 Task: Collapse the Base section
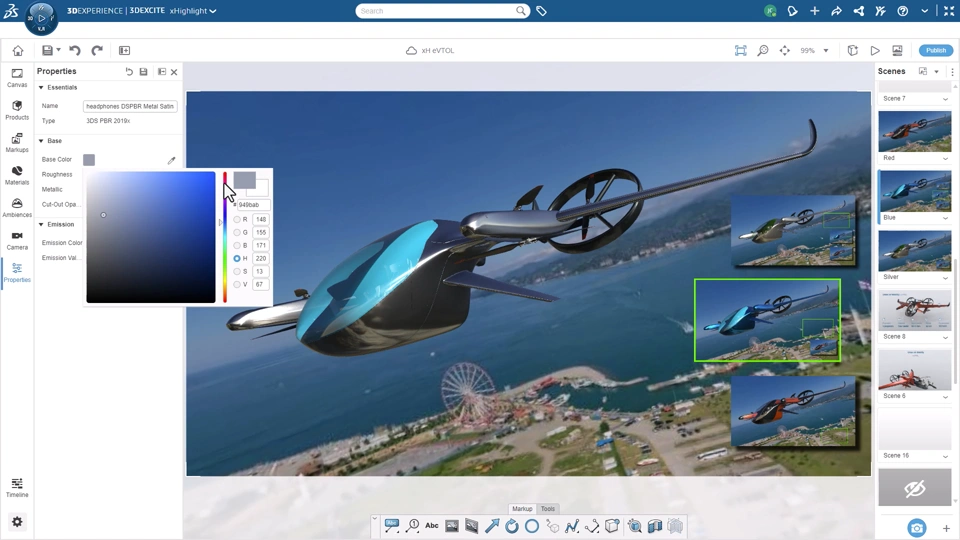(42, 141)
